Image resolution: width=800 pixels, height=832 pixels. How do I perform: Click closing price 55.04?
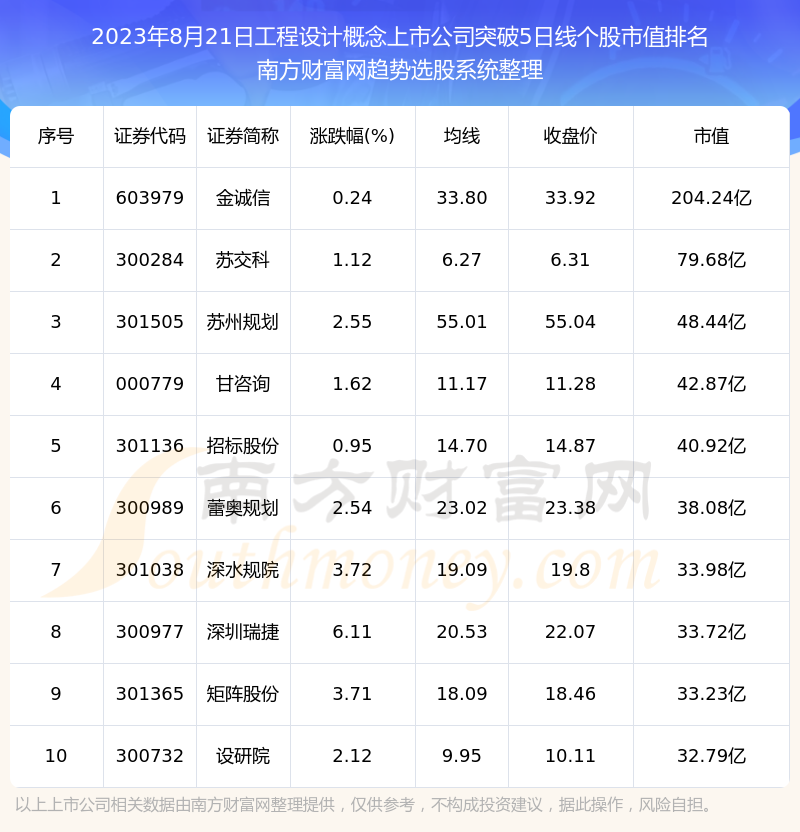pos(570,322)
